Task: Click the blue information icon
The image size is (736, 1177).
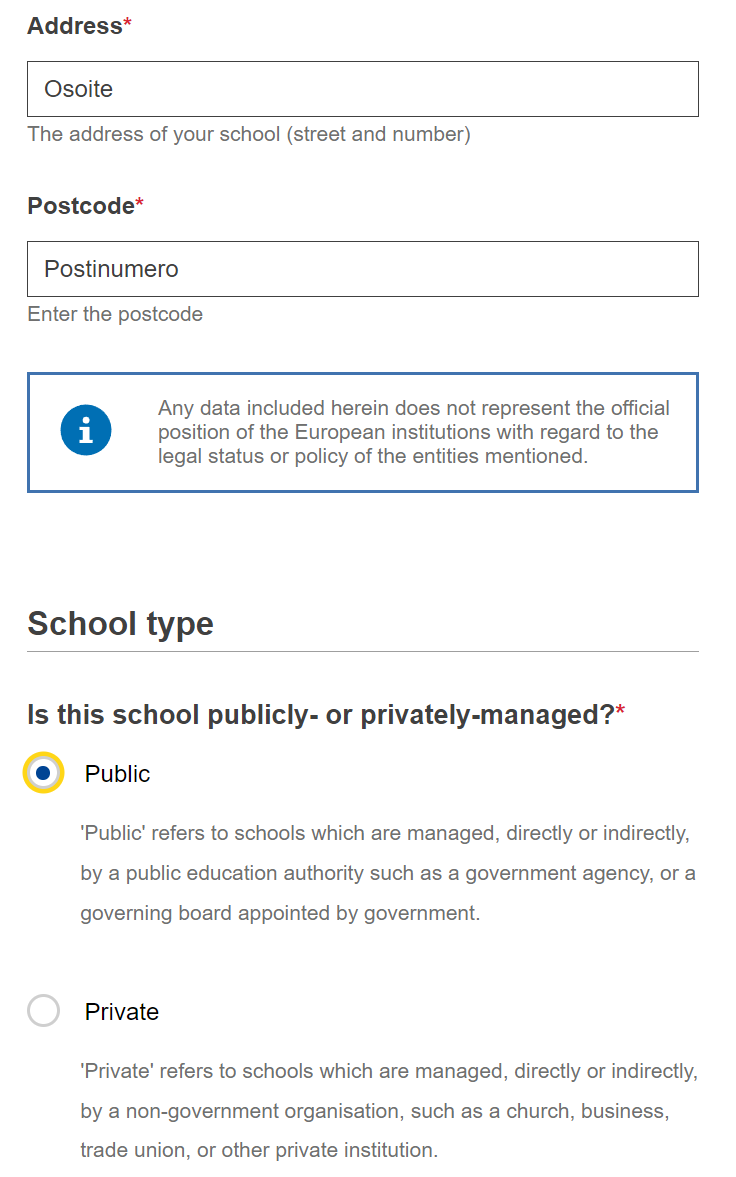Action: pos(86,430)
